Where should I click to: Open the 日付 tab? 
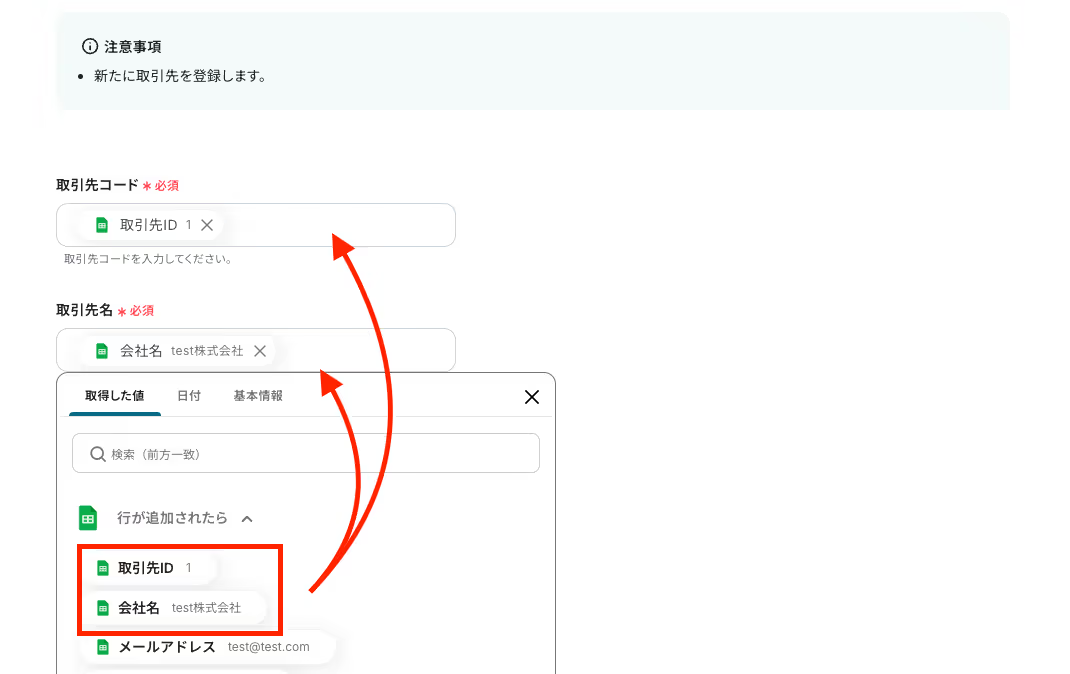pos(189,396)
